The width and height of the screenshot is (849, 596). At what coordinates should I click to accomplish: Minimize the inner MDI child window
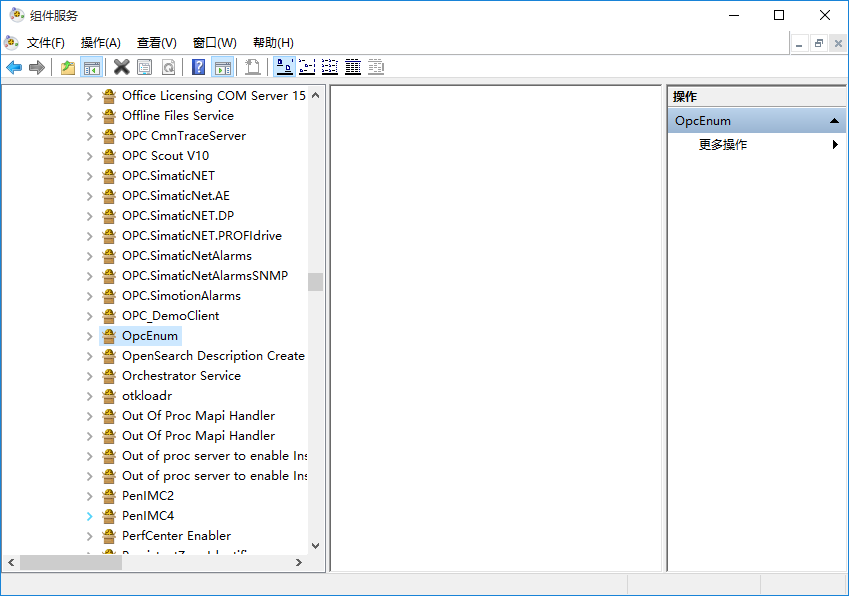tap(799, 43)
